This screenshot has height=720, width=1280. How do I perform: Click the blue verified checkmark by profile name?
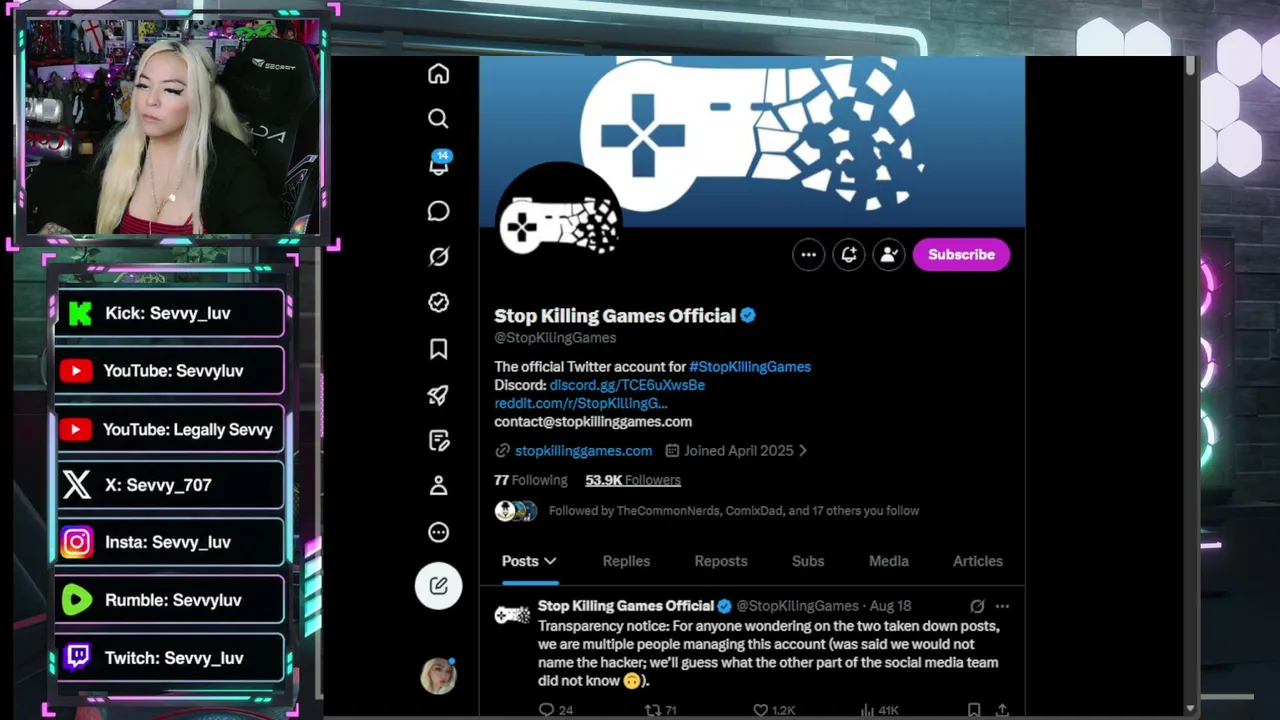tap(748, 316)
